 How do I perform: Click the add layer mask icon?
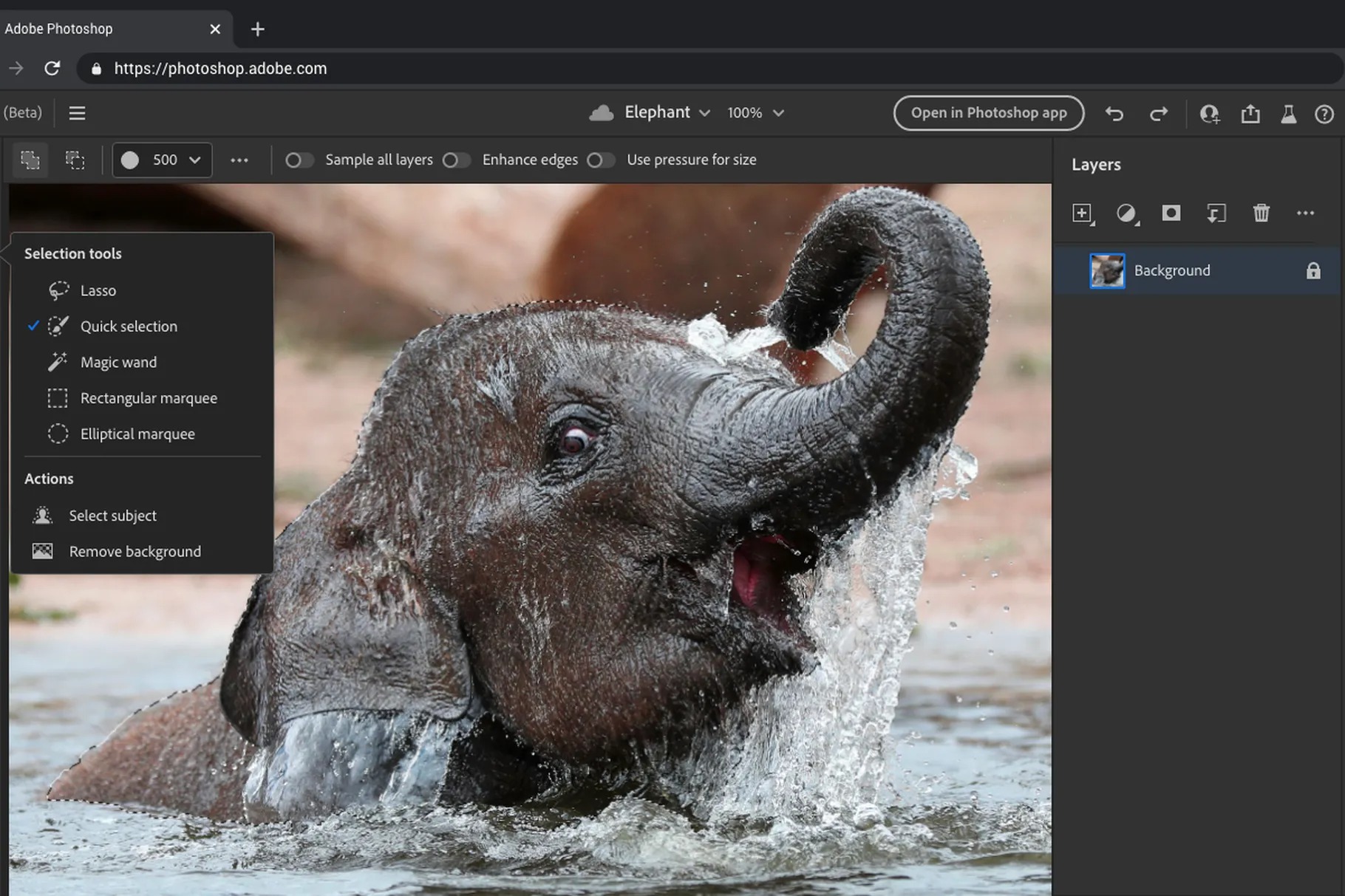coord(1171,213)
